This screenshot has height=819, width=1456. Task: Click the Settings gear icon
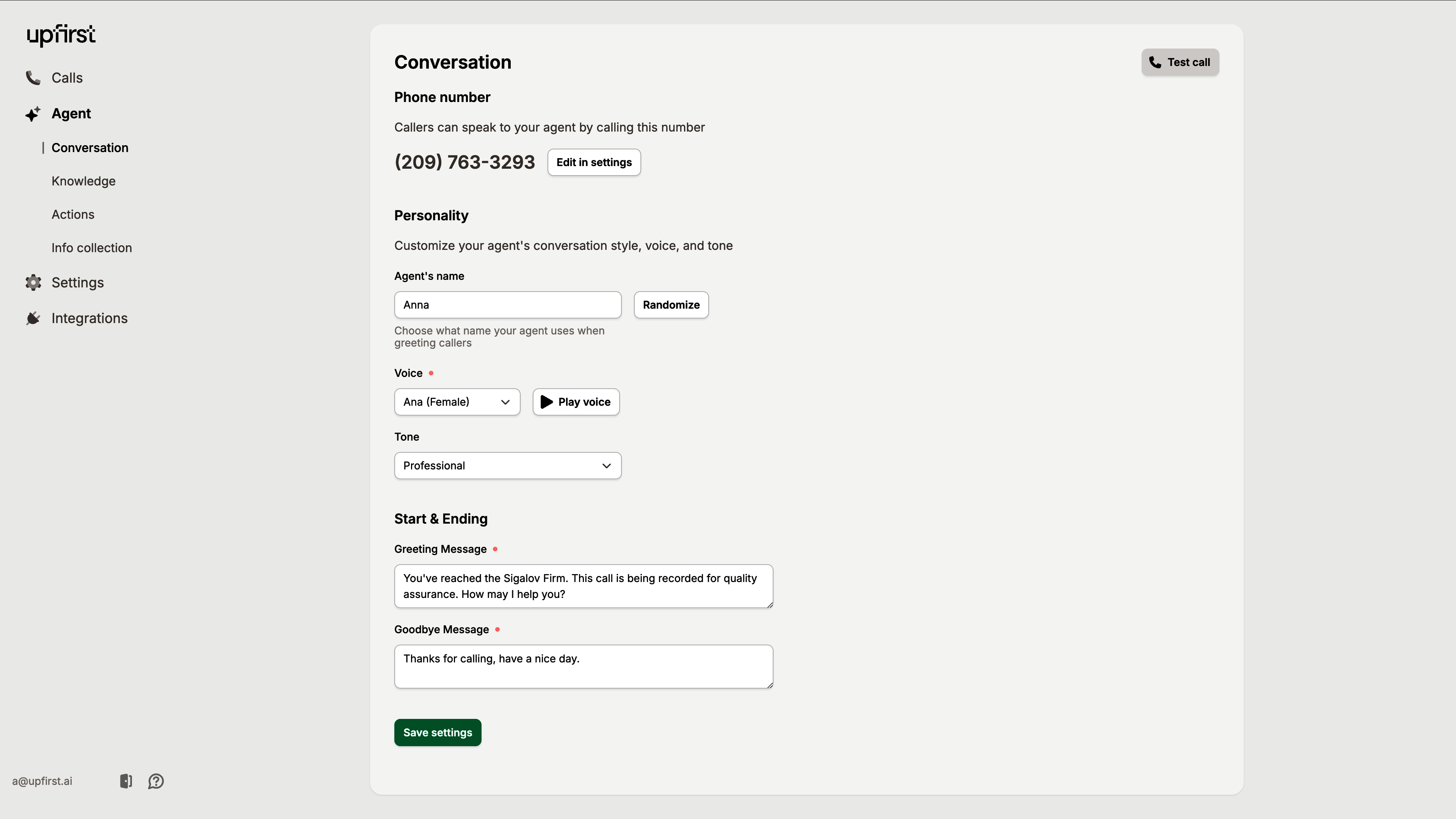pyautogui.click(x=32, y=282)
